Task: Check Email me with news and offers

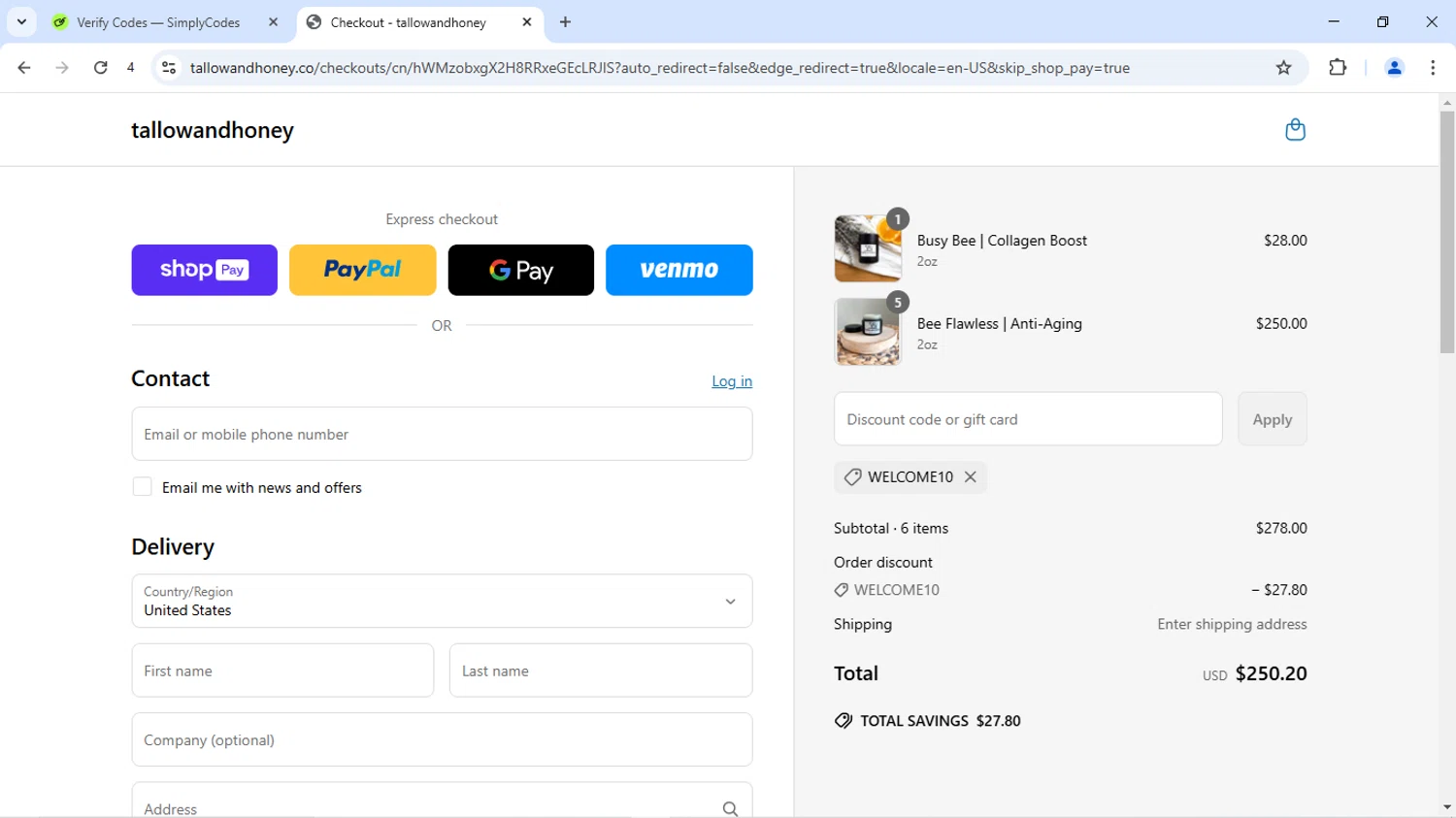Action: 142,487
